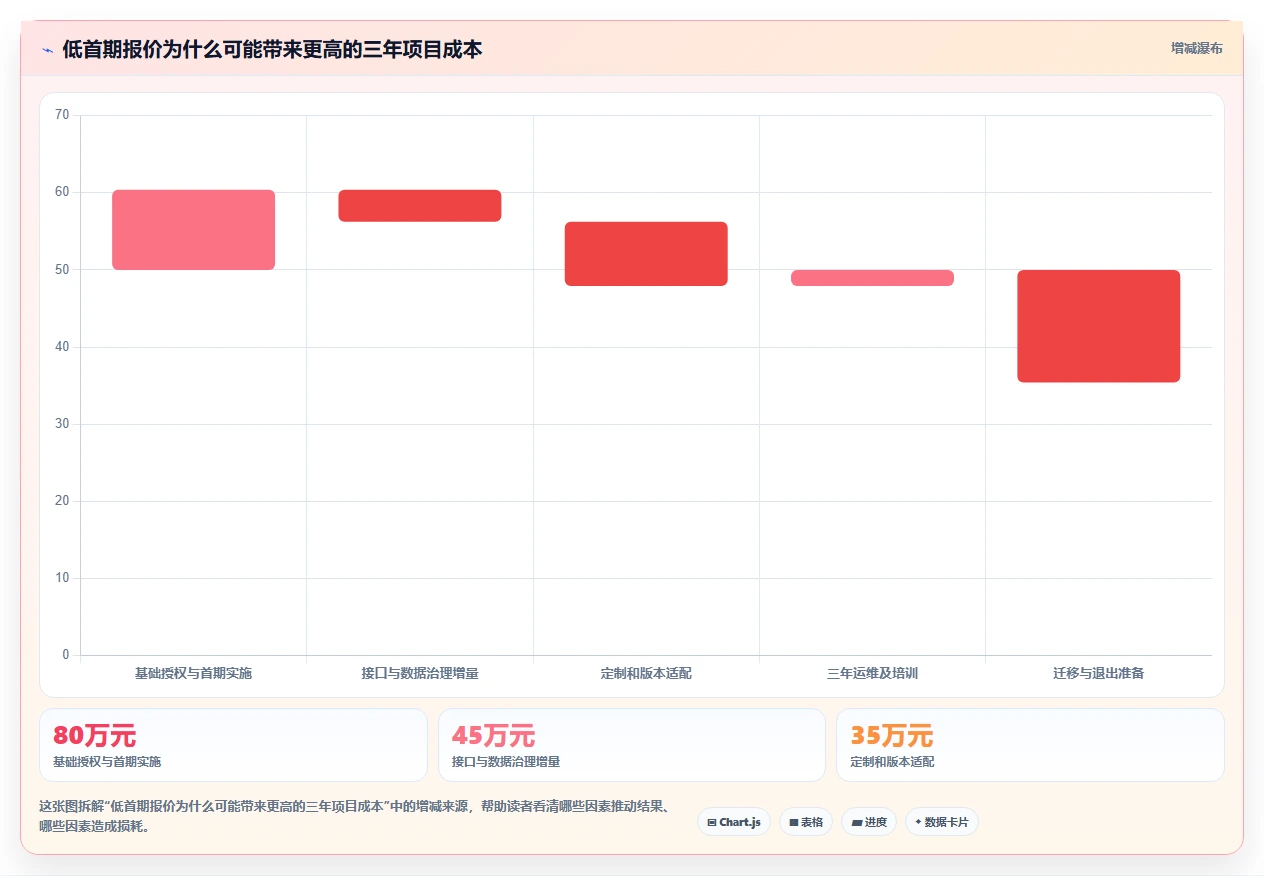Select the 定制和版本适配 waterfall bar
The height and width of the screenshot is (876, 1264).
[646, 254]
